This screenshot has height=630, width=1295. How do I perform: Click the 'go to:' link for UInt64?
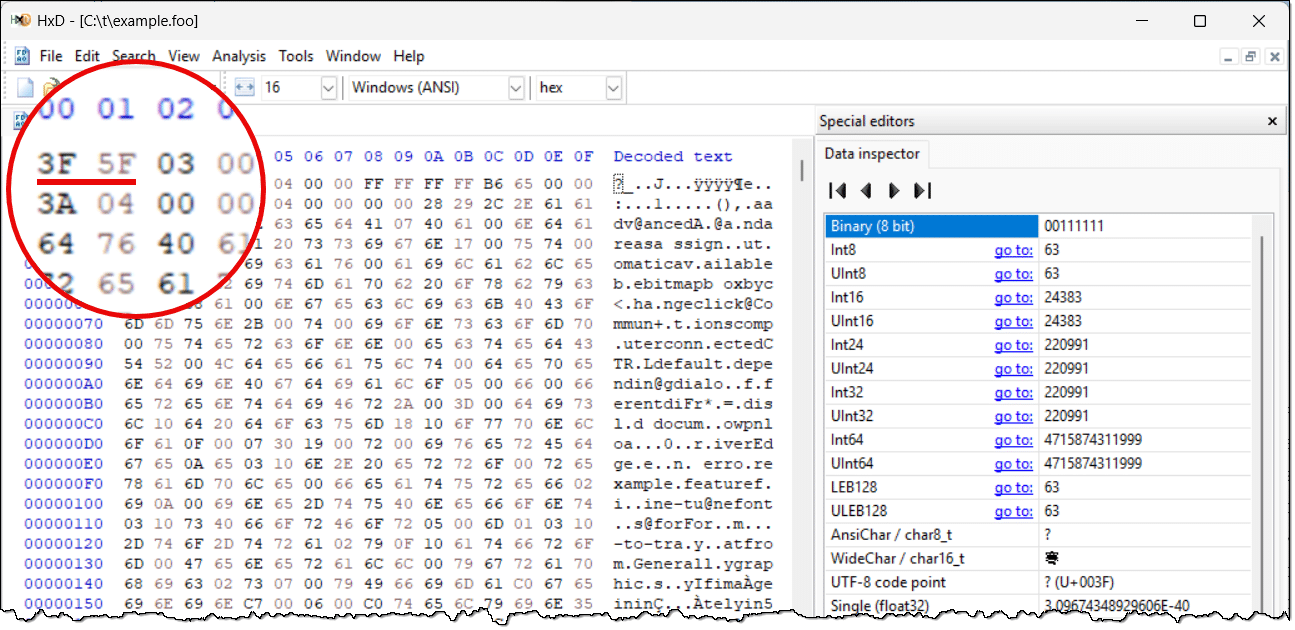click(x=1013, y=464)
